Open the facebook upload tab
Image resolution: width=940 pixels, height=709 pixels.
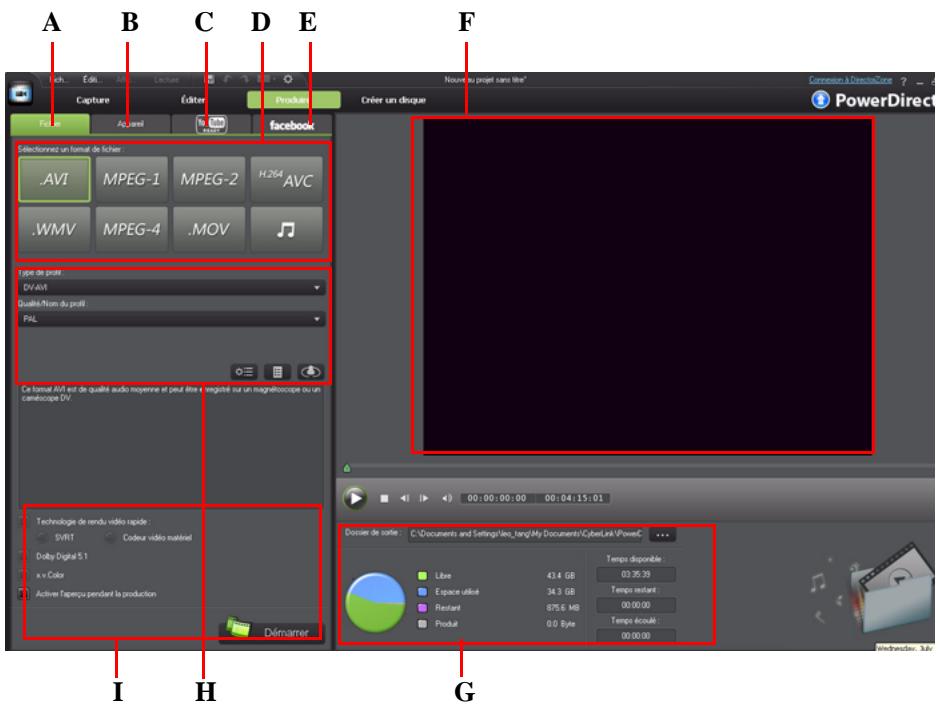click(292, 125)
